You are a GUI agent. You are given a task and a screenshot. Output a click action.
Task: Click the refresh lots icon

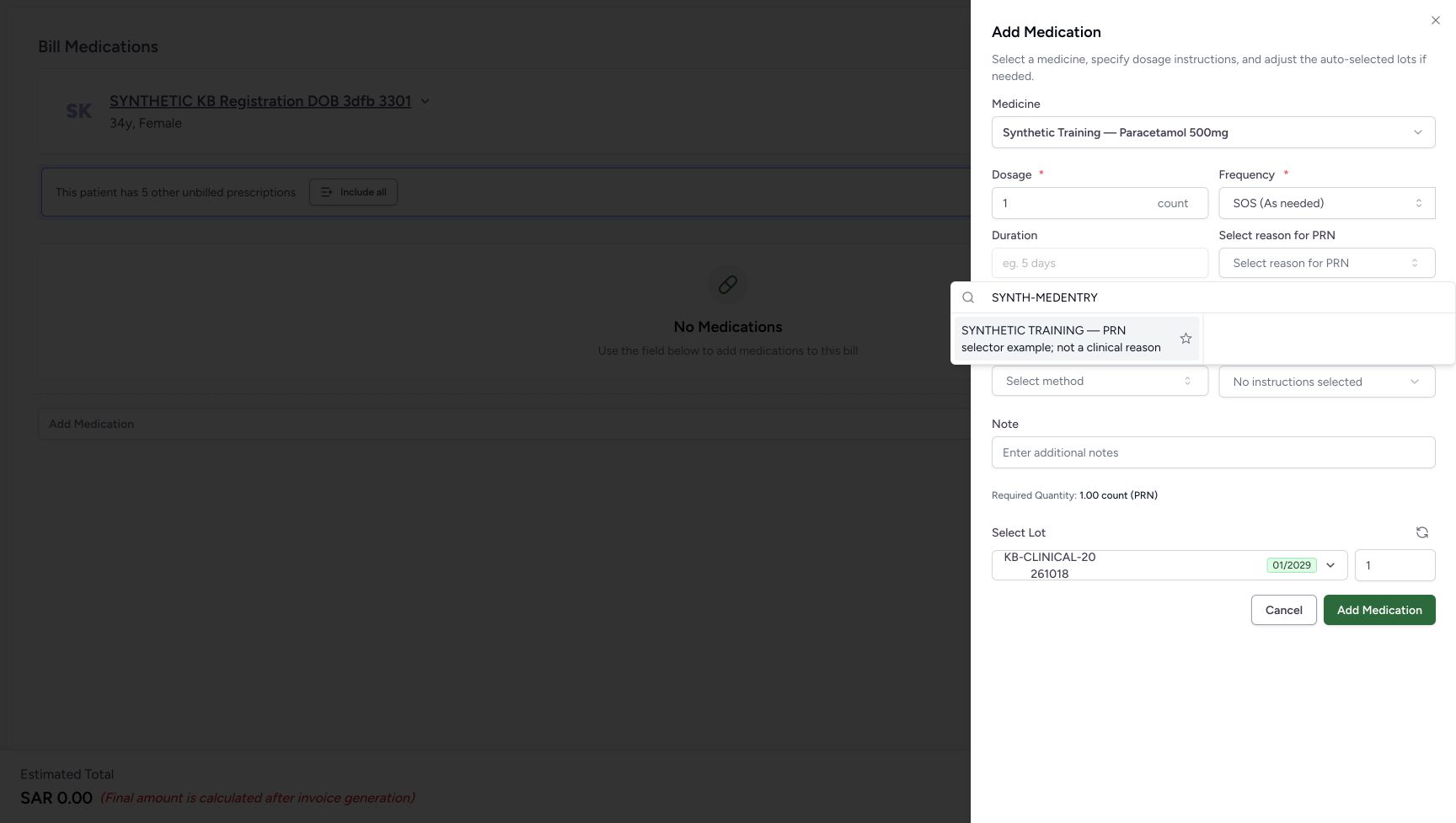(x=1421, y=532)
